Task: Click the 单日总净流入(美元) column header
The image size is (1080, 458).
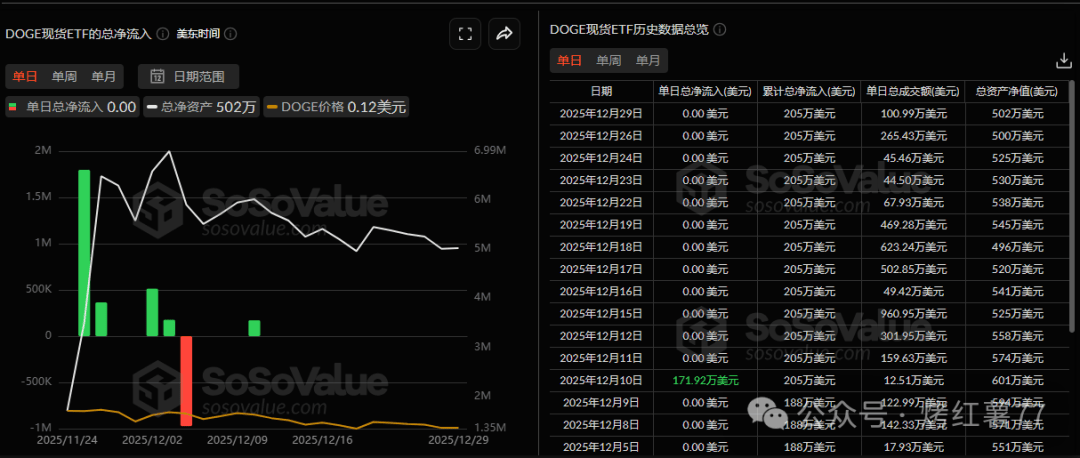Action: click(703, 91)
